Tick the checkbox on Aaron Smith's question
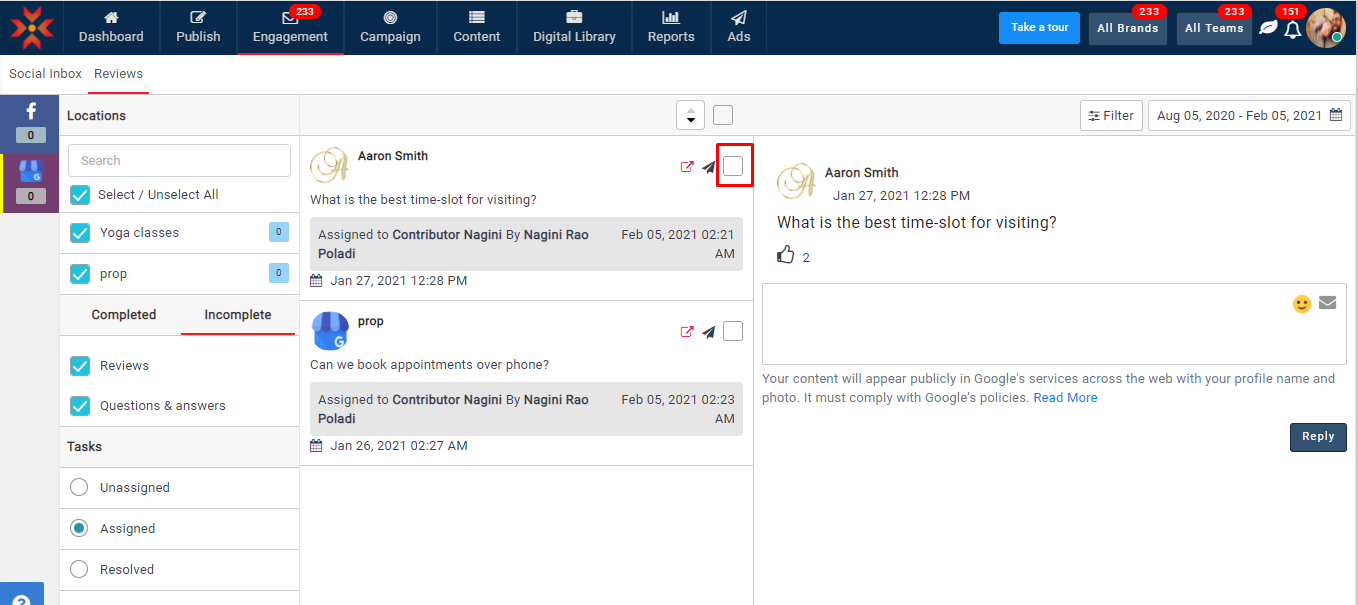Image resolution: width=1358 pixels, height=605 pixels. click(x=733, y=166)
